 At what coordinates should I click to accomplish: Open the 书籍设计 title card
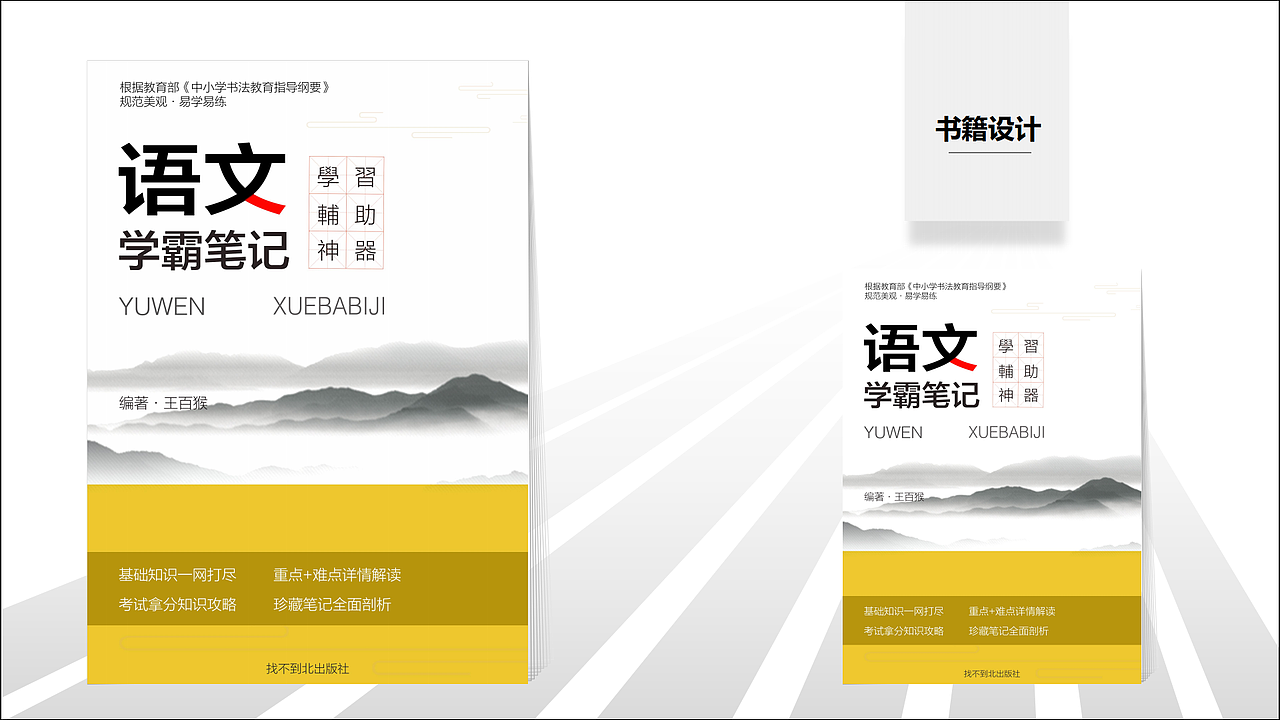[x=988, y=128]
